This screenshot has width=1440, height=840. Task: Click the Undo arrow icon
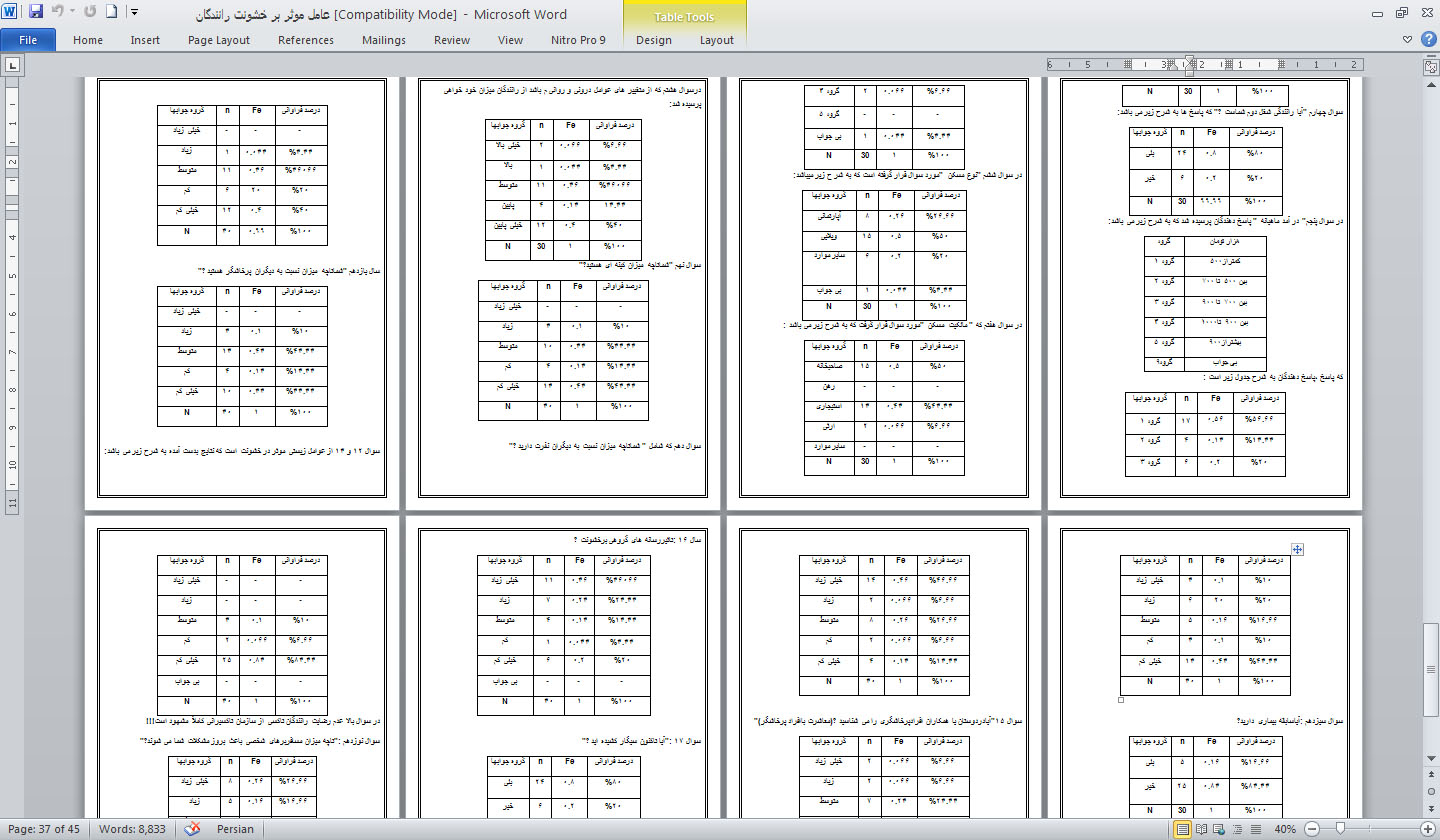(x=58, y=13)
